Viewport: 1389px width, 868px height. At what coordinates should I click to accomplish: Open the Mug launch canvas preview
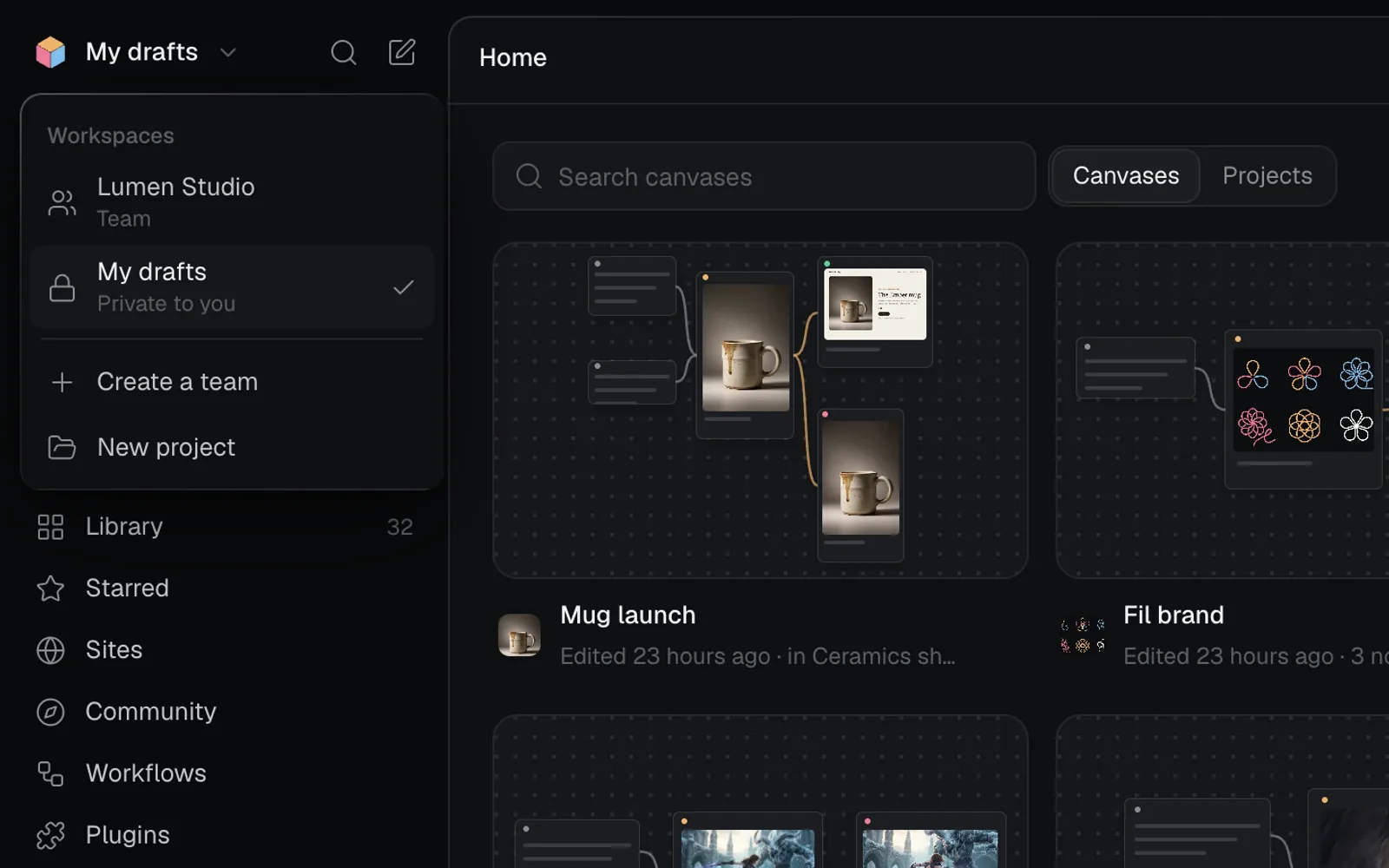coord(760,411)
